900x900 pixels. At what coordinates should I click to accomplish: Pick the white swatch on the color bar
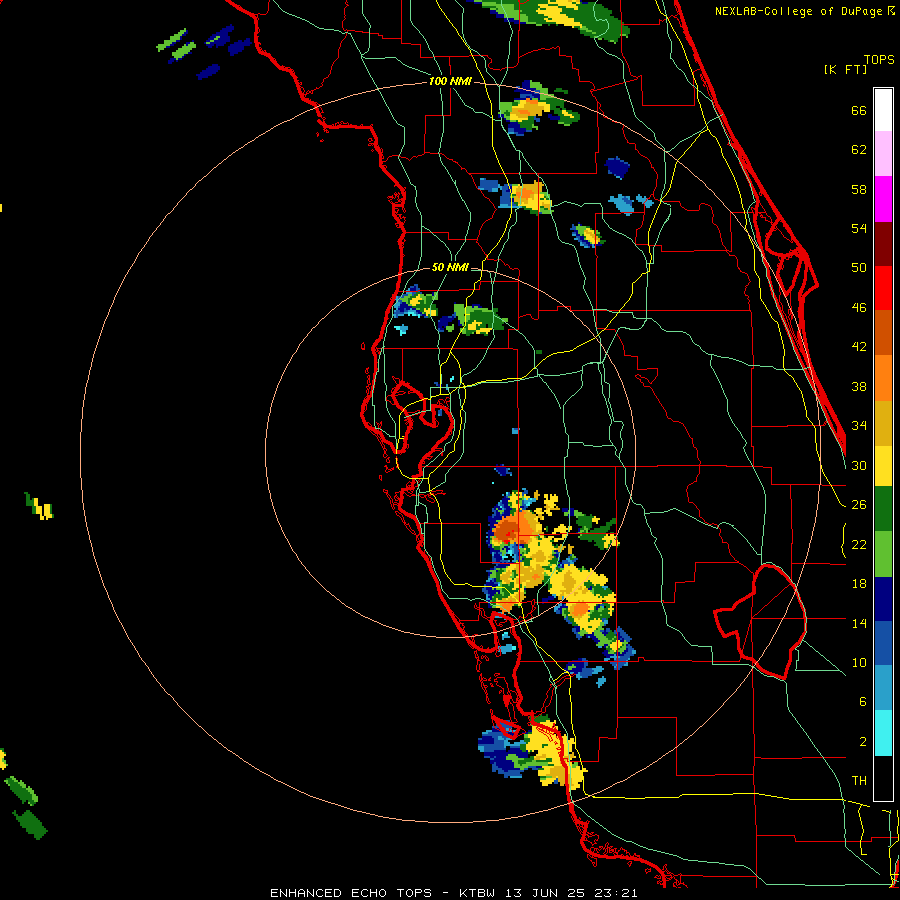click(883, 110)
